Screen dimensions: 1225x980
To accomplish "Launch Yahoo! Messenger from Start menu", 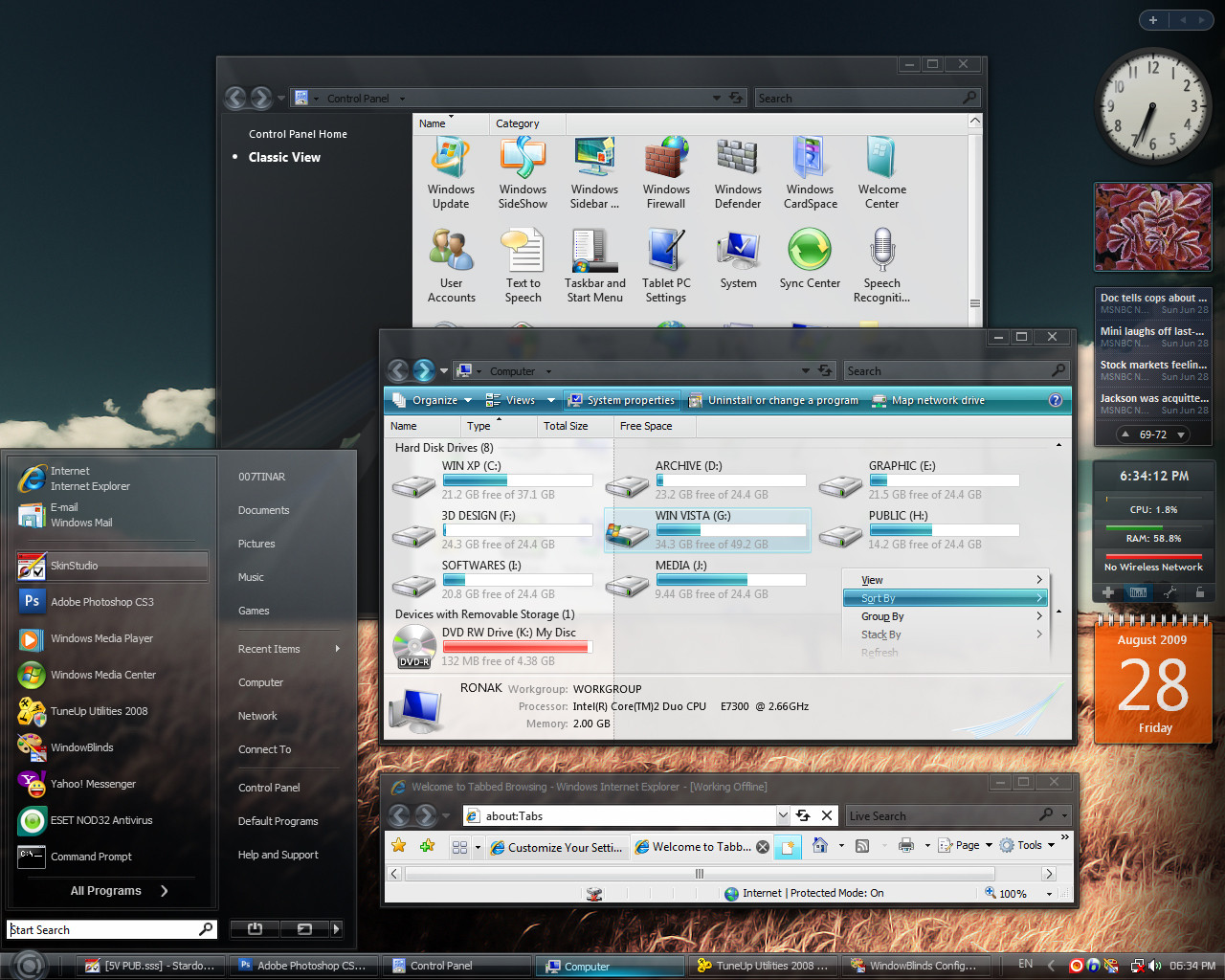I will [x=112, y=784].
